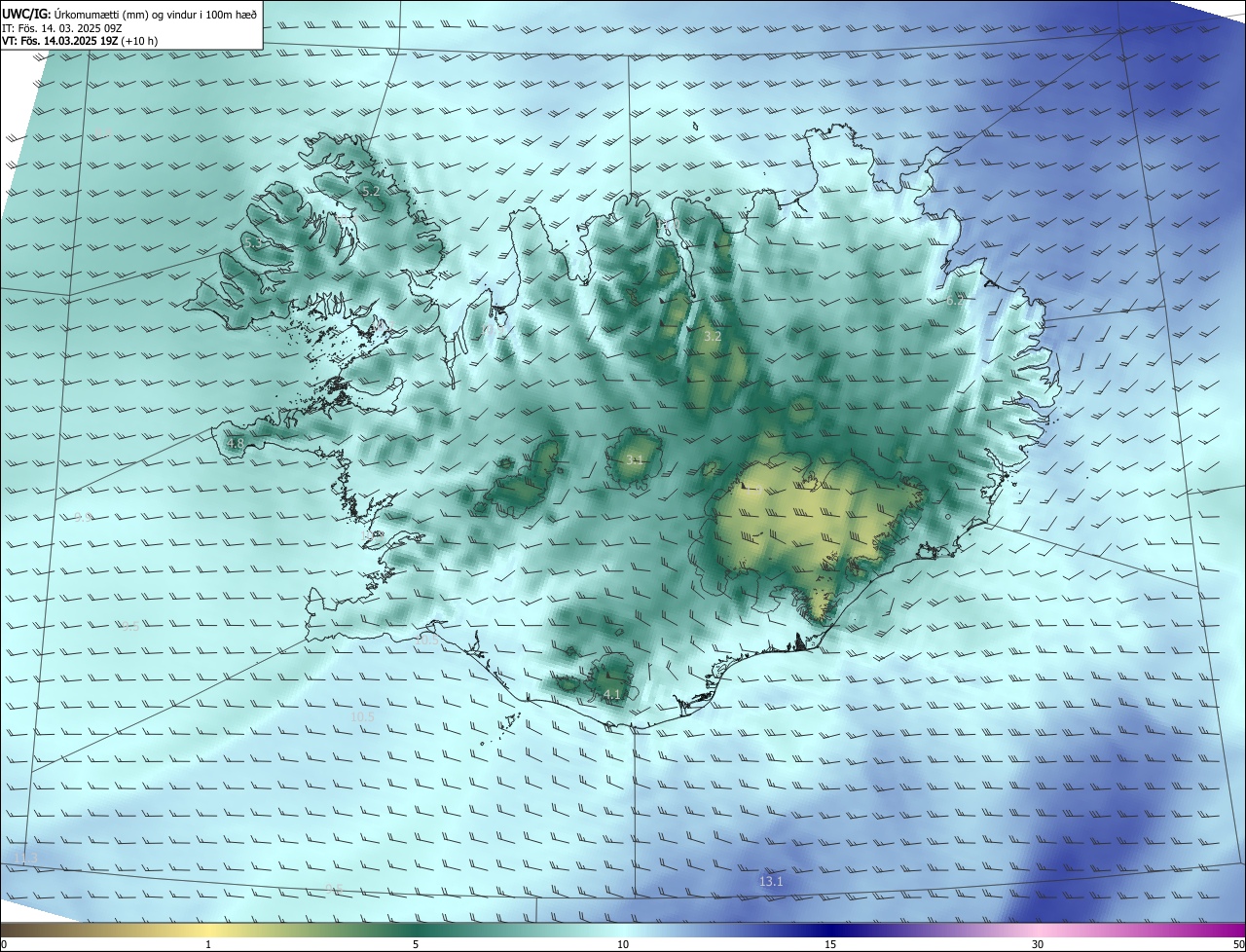Click the 0 tick label on the legend
This screenshot has width=1246, height=952.
[x=3, y=944]
